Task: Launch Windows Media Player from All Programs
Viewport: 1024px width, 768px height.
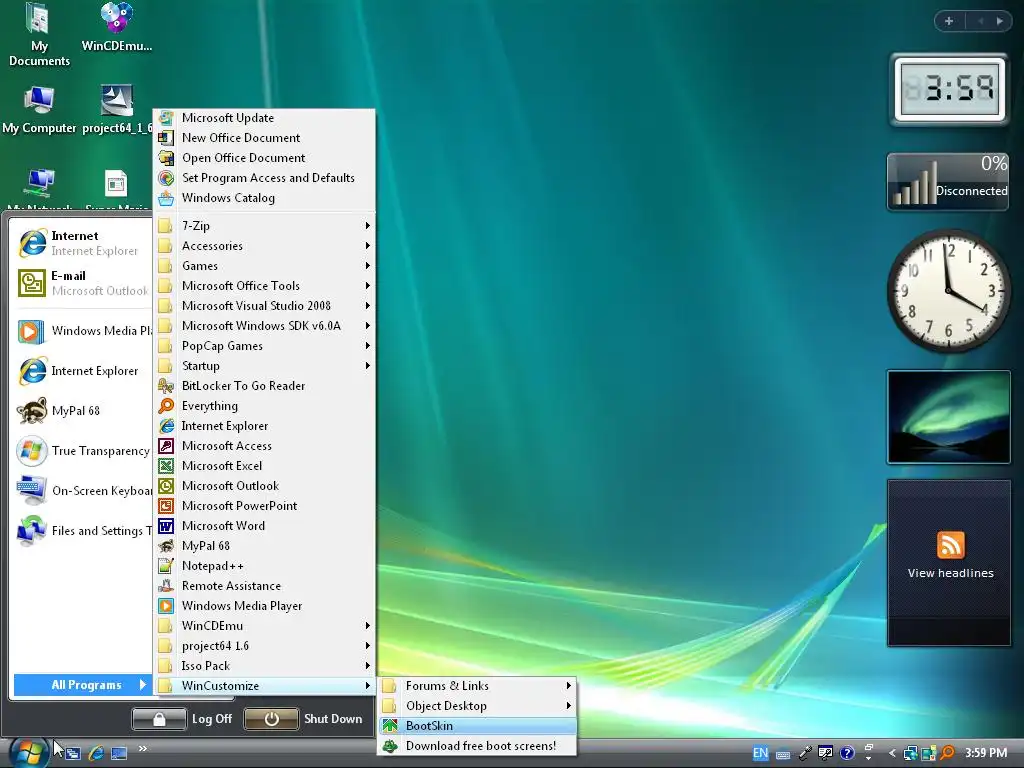Action: [x=265, y=606]
